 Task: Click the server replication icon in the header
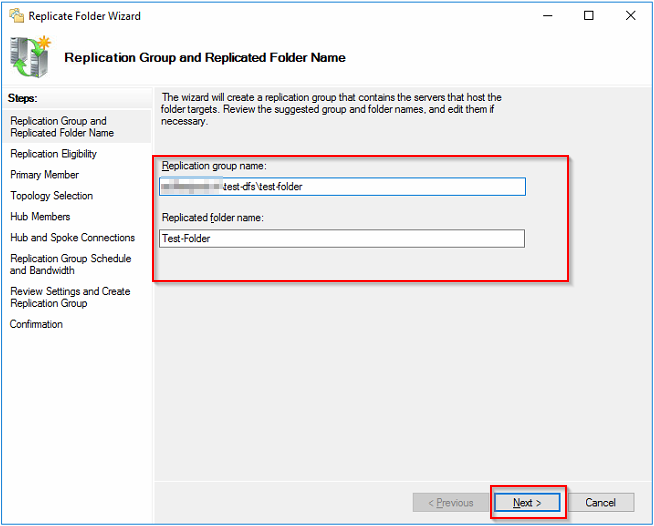coord(32,57)
